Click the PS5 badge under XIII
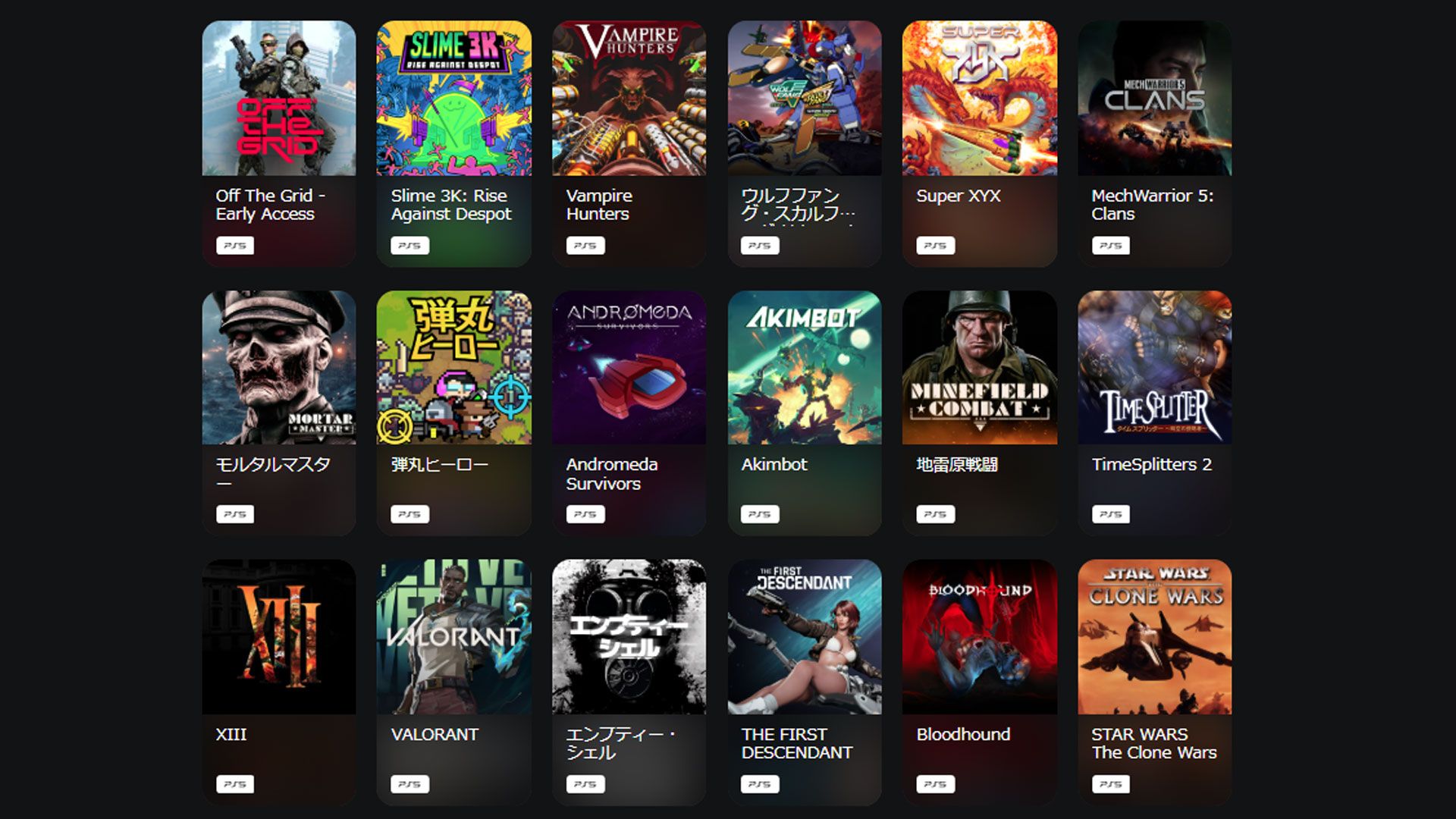 (x=235, y=784)
